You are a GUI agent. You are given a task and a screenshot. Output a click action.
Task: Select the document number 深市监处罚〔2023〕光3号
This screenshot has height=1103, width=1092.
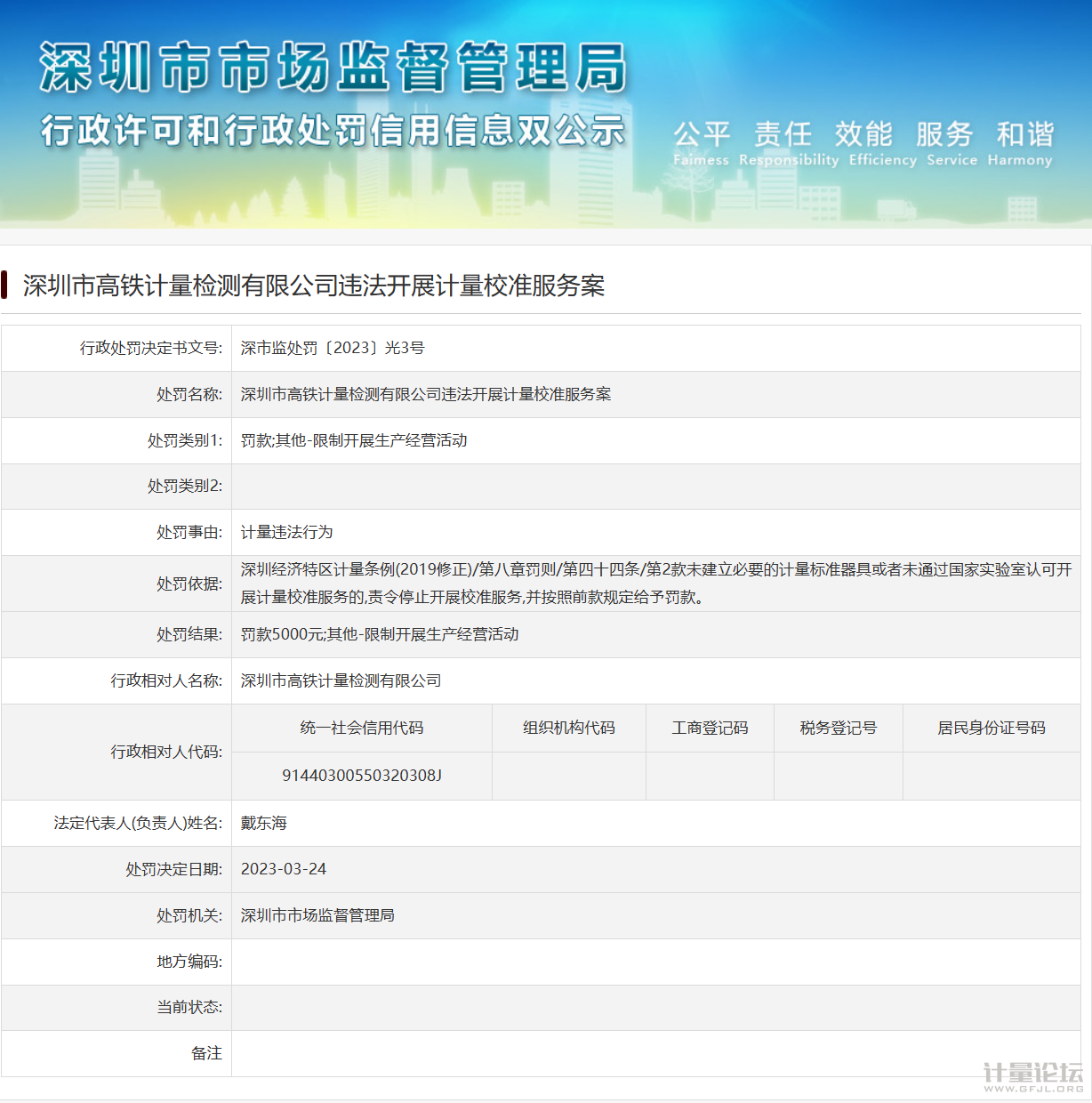(x=333, y=348)
